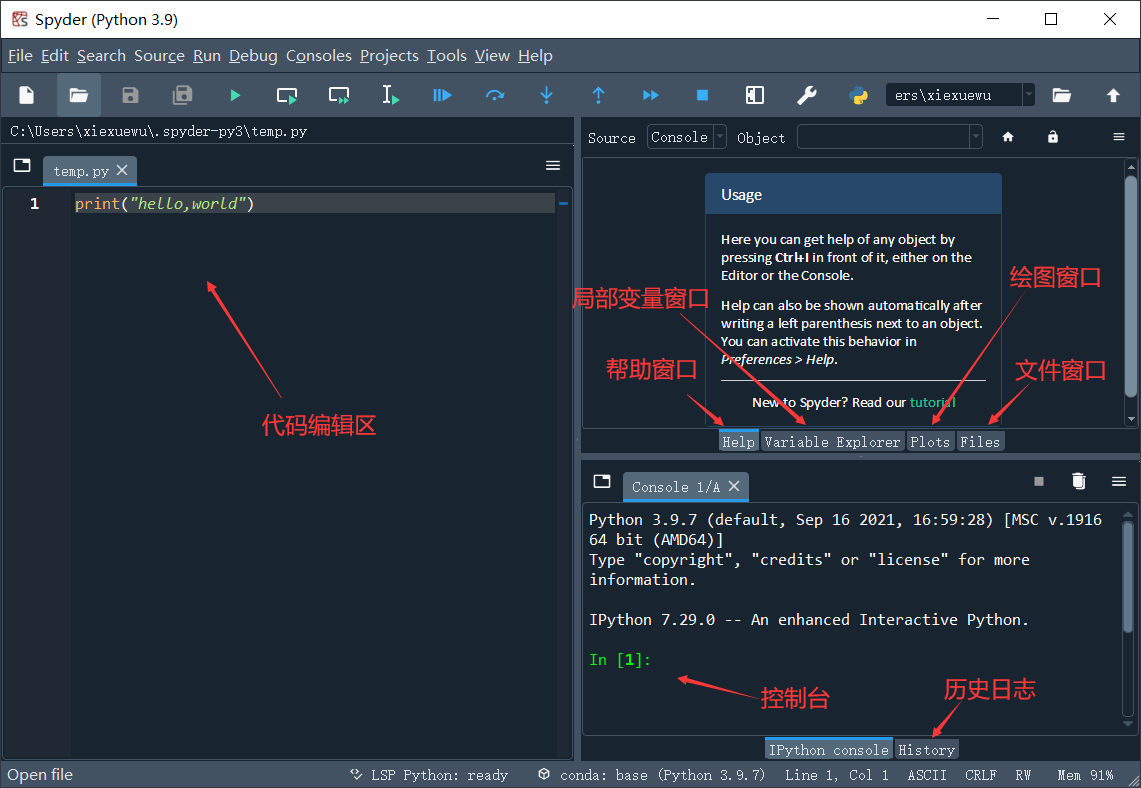The image size is (1141, 788).
Task: Open the Help menu in menu bar
Action: (x=536, y=56)
